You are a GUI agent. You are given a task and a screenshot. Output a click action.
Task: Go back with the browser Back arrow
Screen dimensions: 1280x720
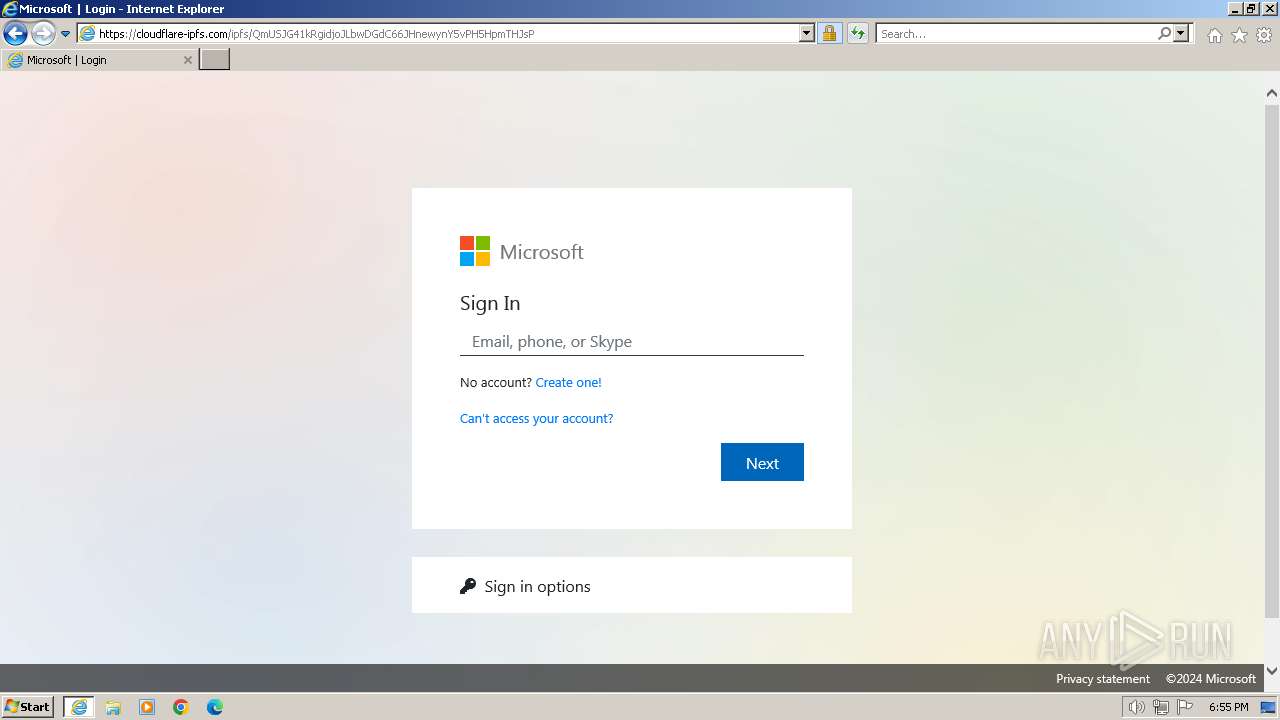coord(15,34)
